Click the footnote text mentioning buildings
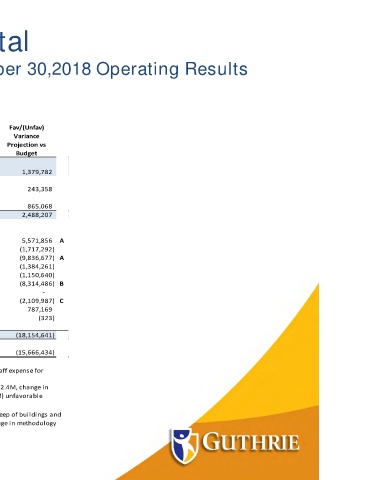 pos(31,415)
